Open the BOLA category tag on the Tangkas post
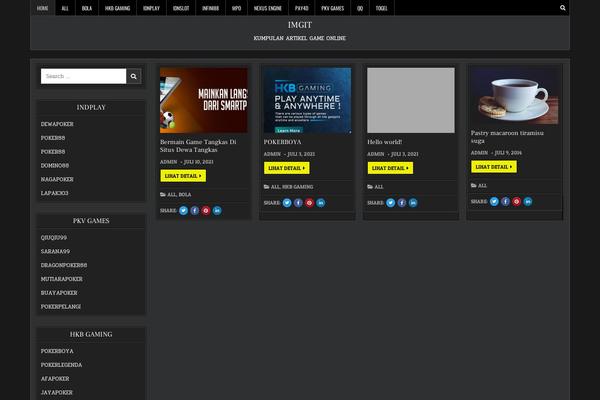 (185, 194)
